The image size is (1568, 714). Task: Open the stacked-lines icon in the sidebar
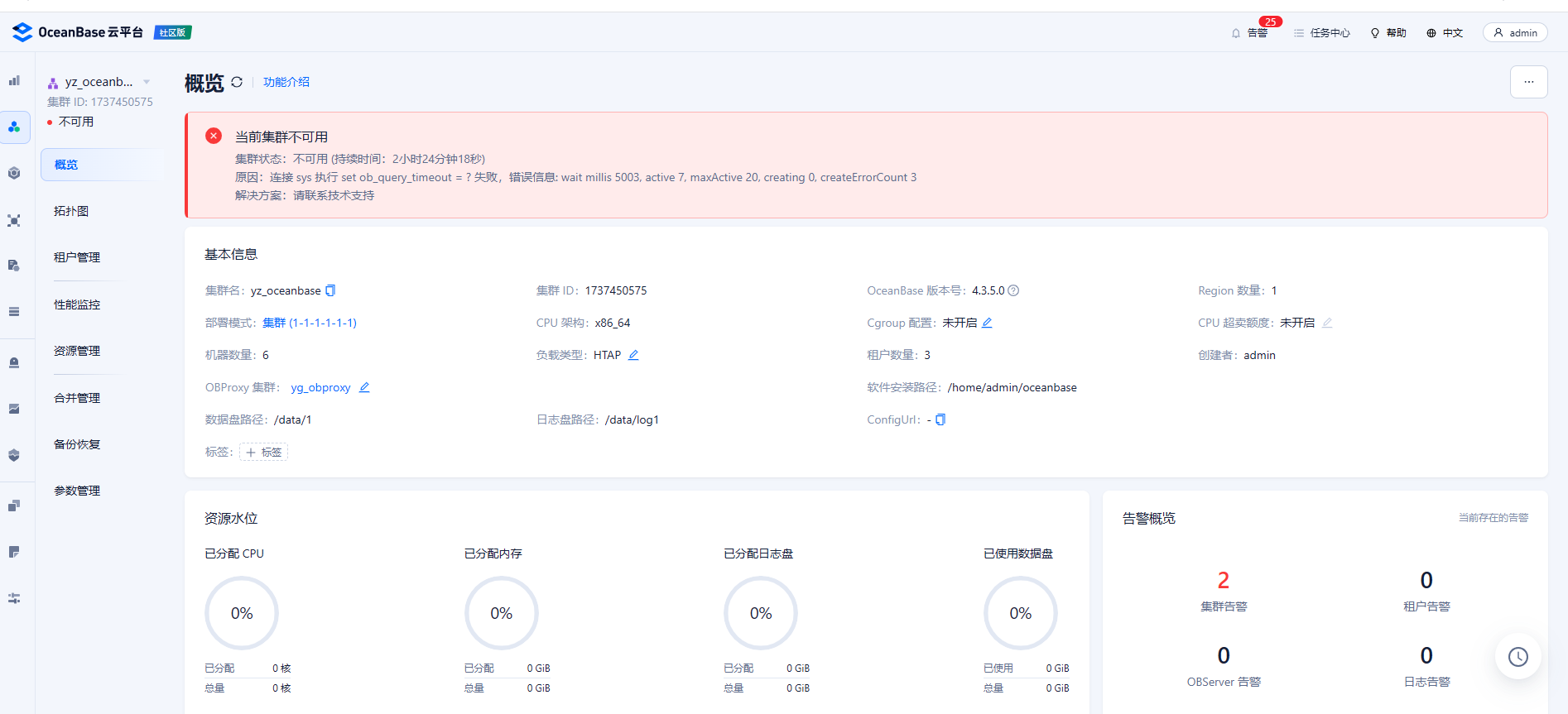point(14,312)
